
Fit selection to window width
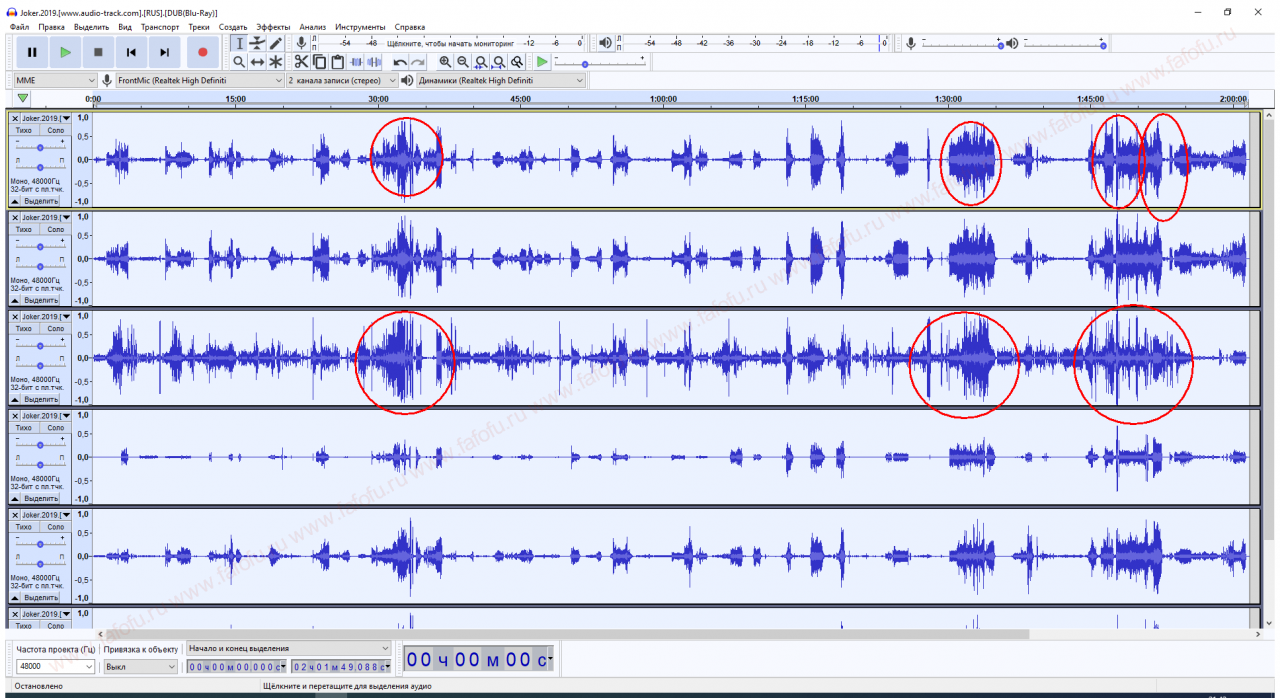[x=481, y=62]
